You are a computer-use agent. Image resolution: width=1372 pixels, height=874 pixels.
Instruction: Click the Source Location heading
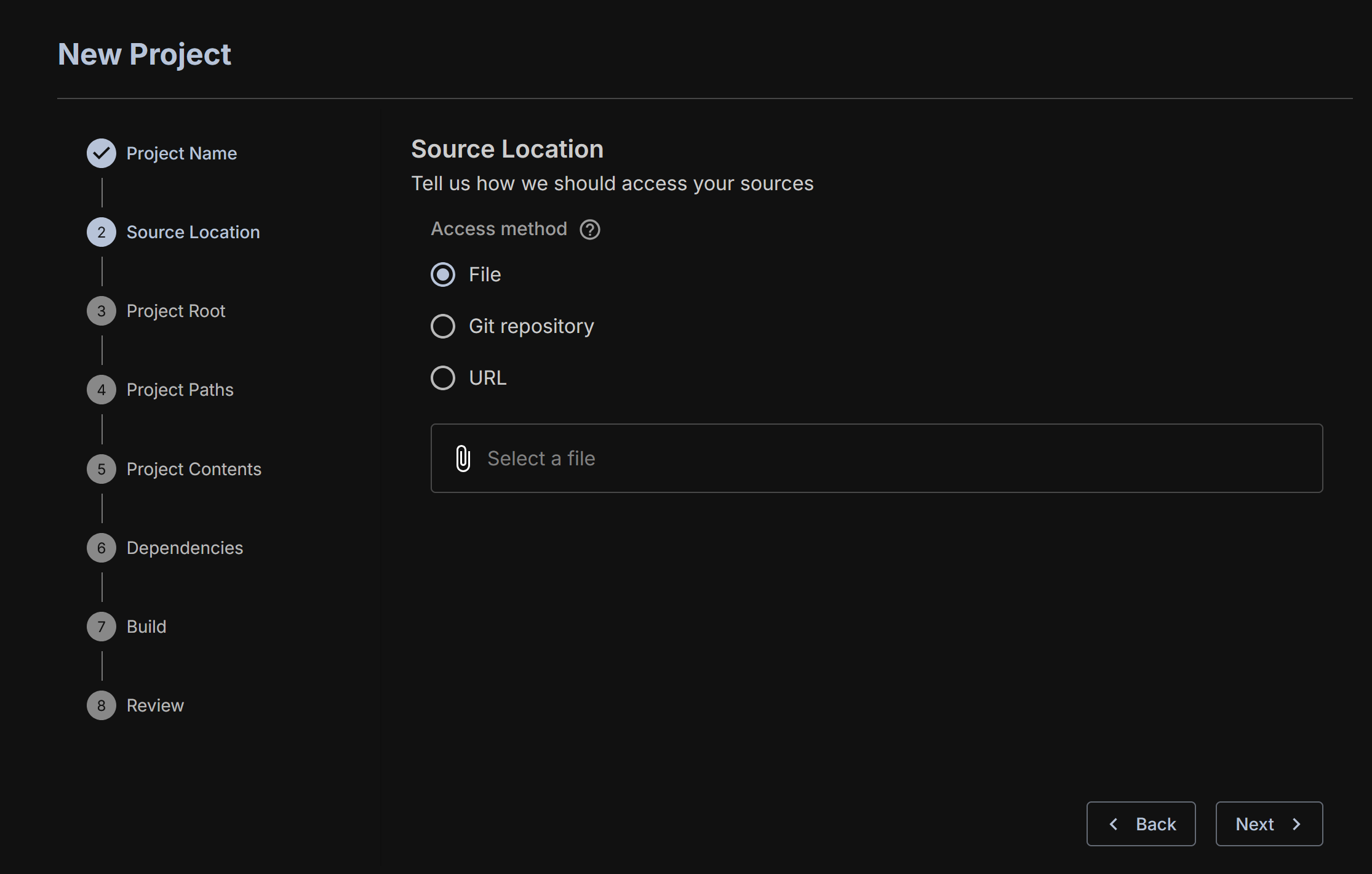coord(507,149)
